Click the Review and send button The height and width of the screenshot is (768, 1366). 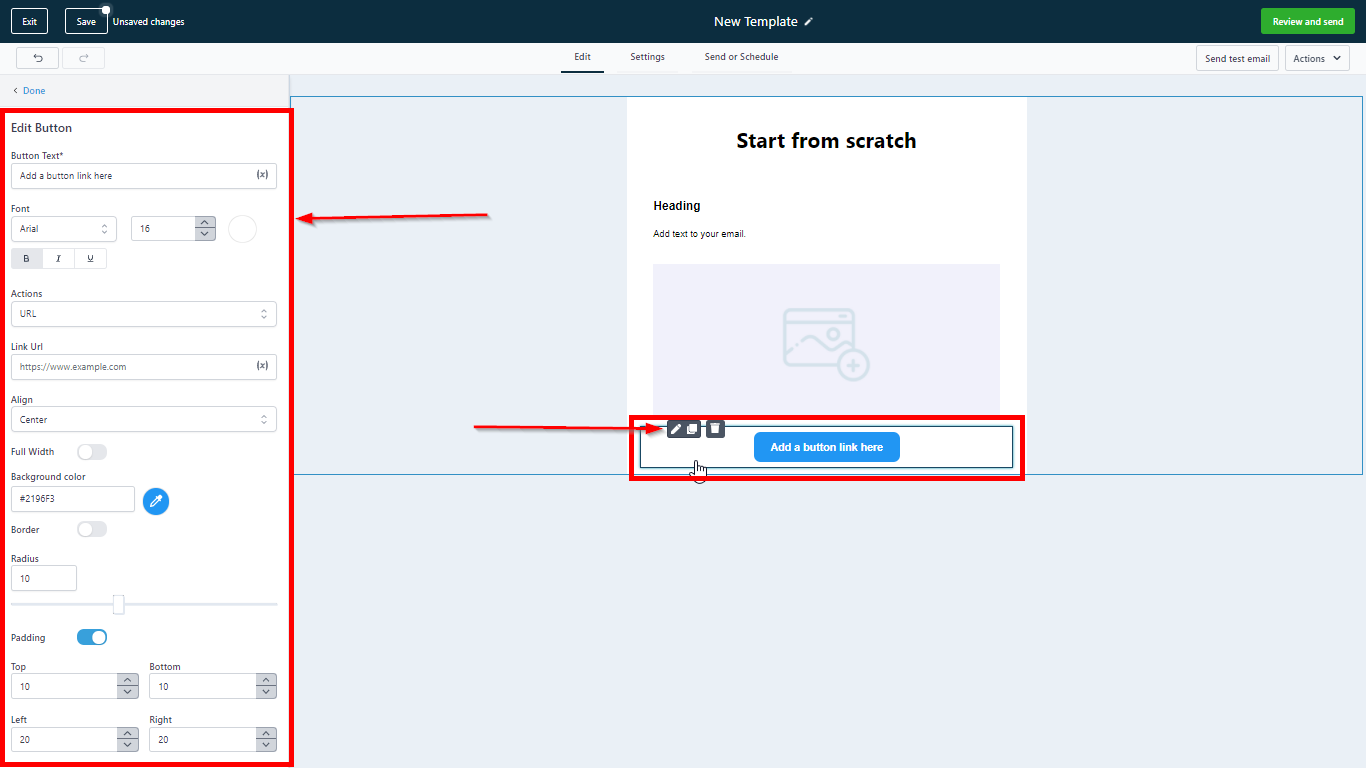(x=1307, y=22)
